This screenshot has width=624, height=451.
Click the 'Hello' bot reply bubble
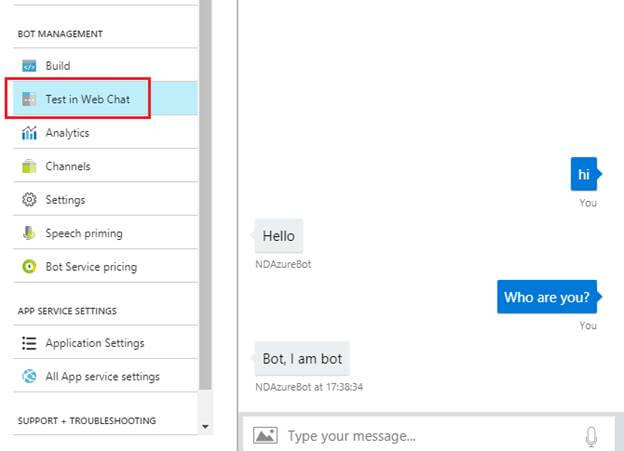278,236
